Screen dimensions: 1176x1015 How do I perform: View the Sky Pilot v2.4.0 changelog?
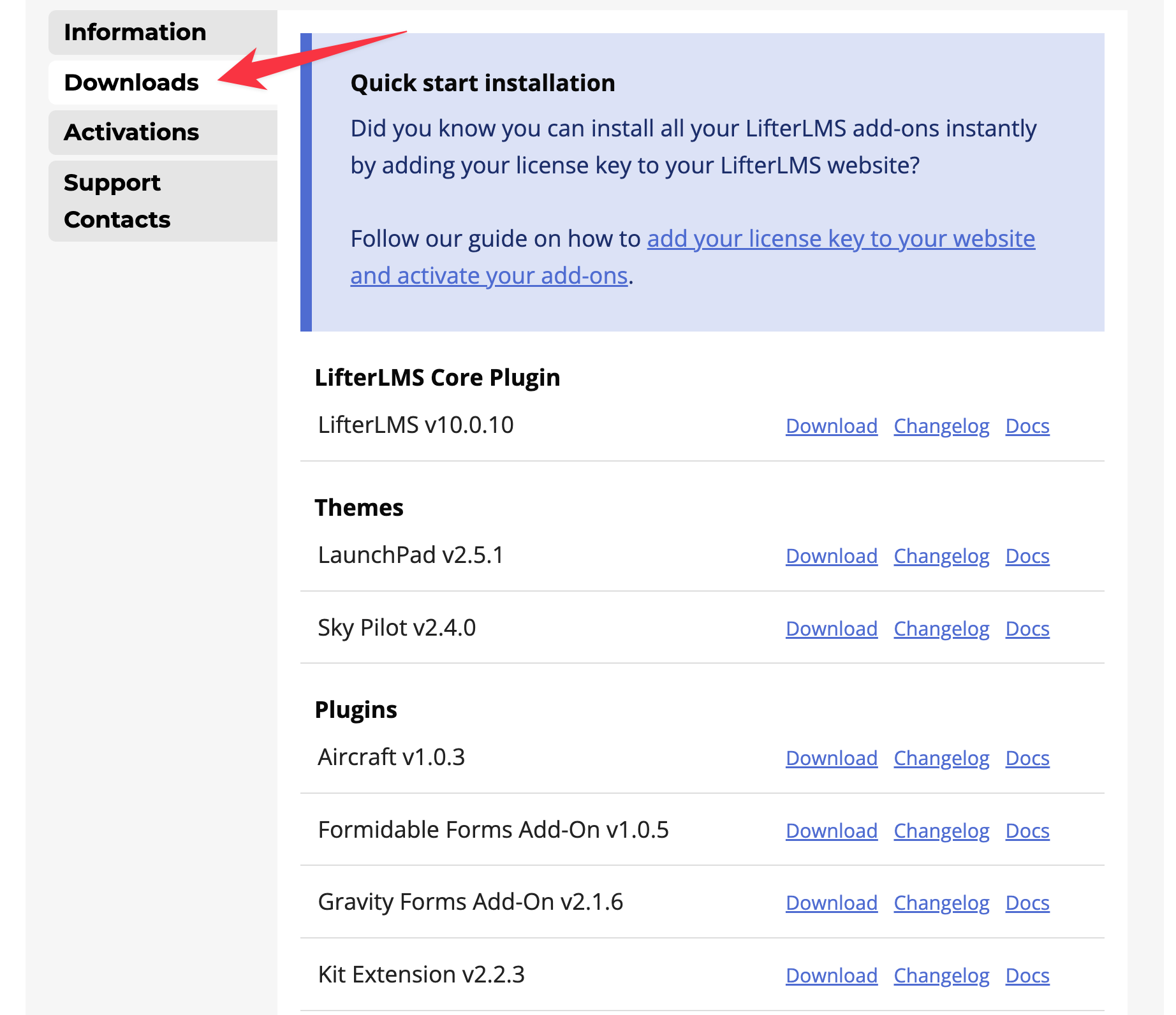coord(941,629)
